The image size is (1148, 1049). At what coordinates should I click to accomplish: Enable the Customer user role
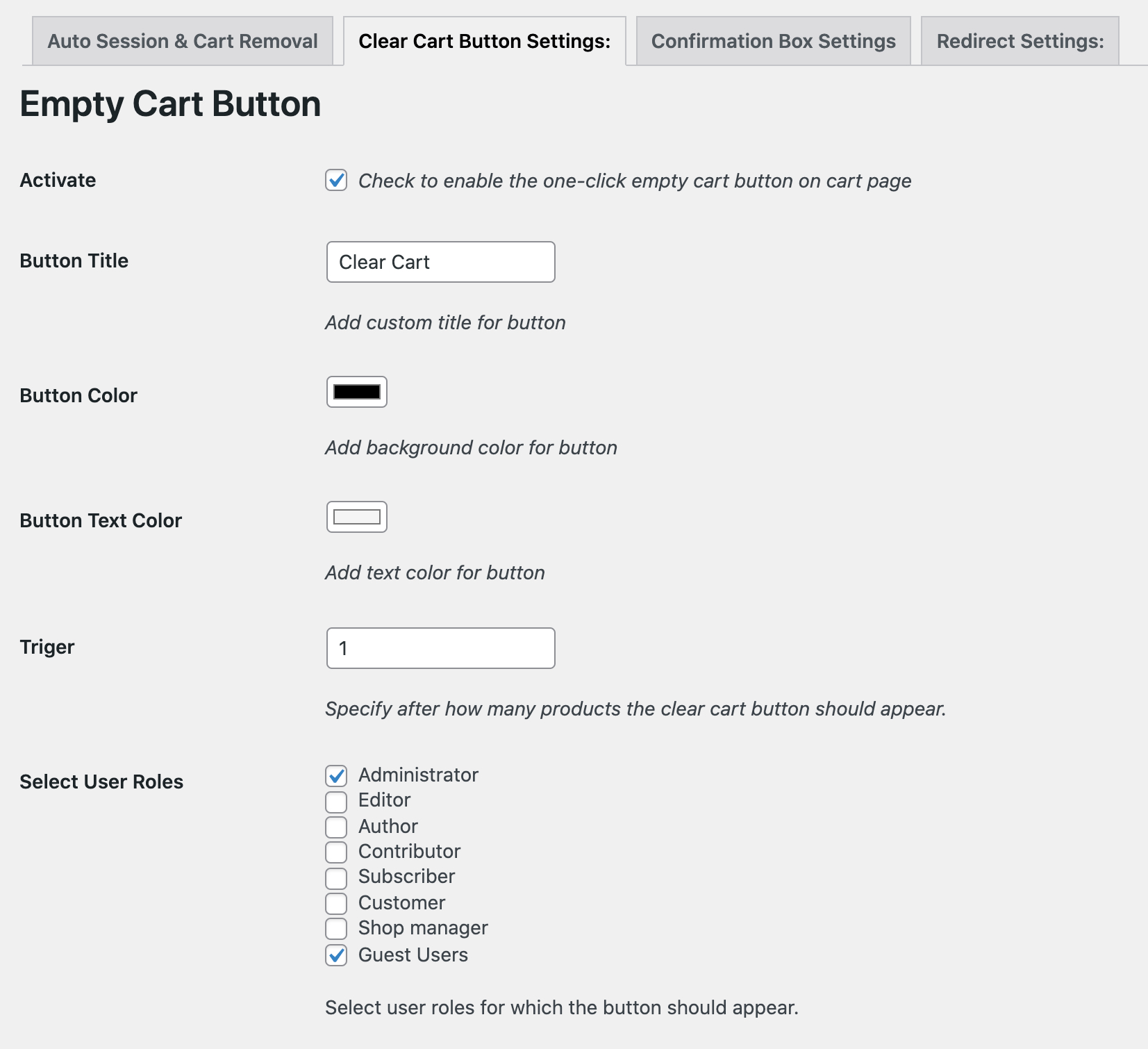[336, 904]
